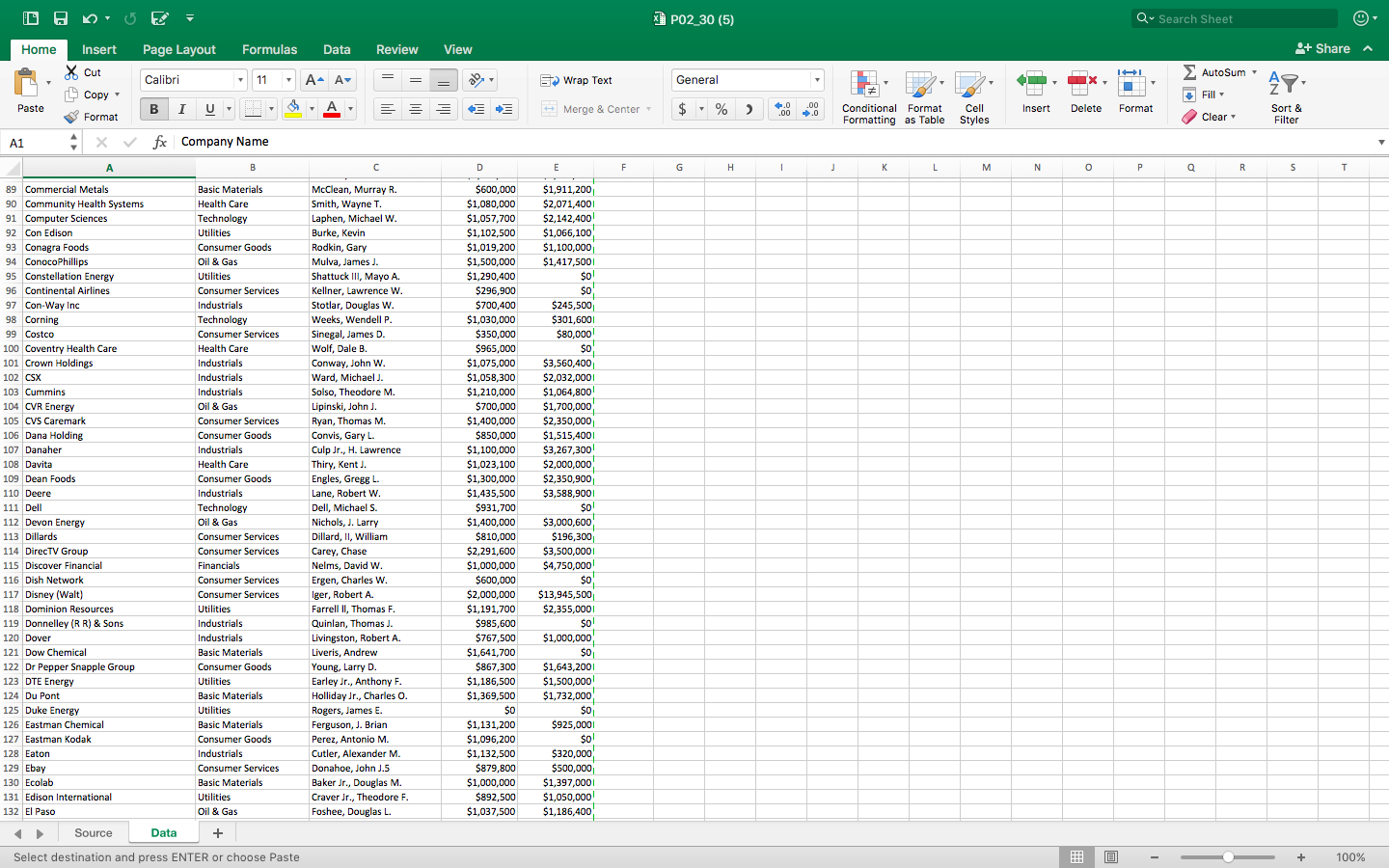Decrease font size with small A icon

tap(342, 80)
